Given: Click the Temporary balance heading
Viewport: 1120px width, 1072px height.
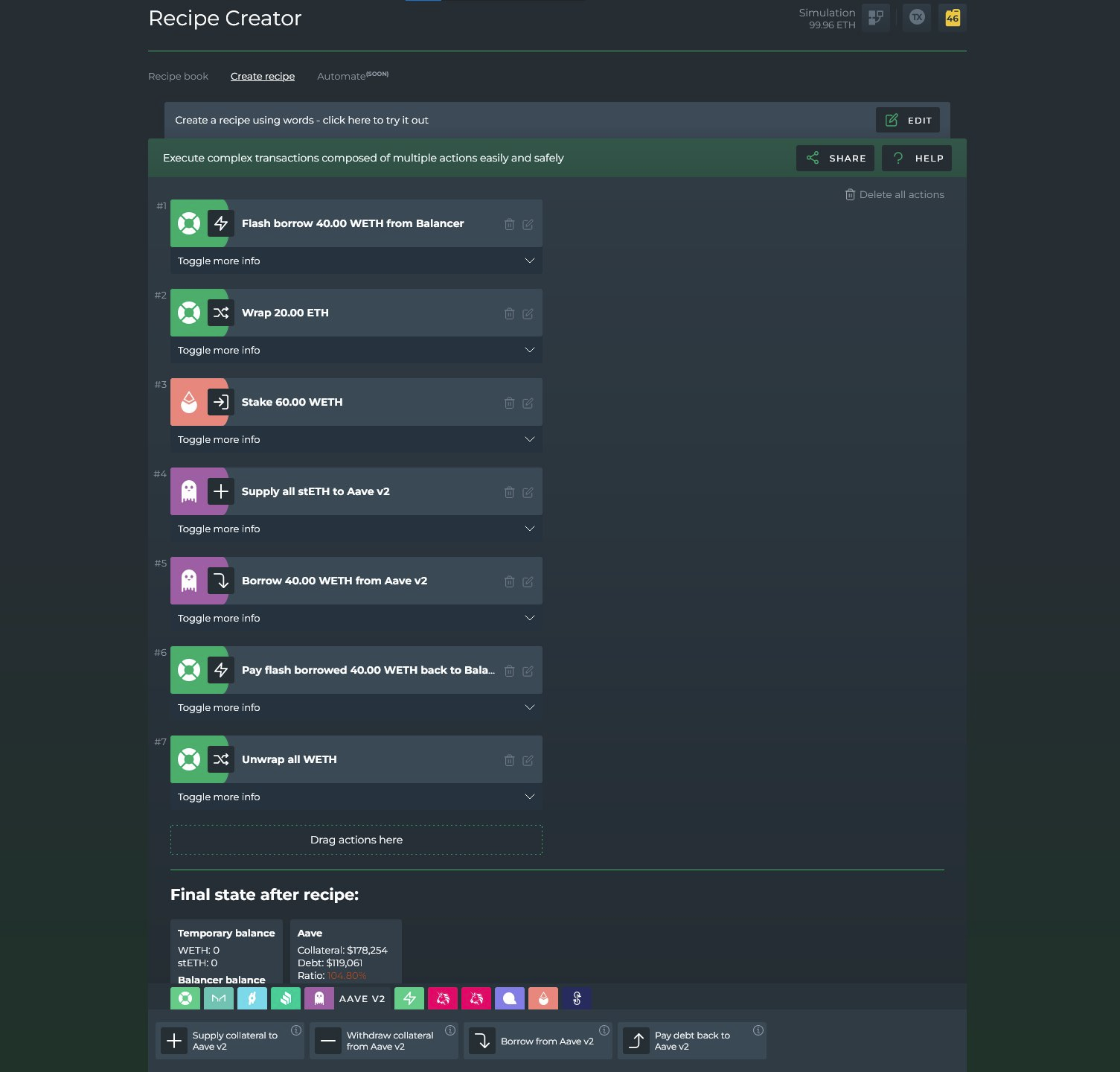Looking at the screenshot, I should click(226, 933).
